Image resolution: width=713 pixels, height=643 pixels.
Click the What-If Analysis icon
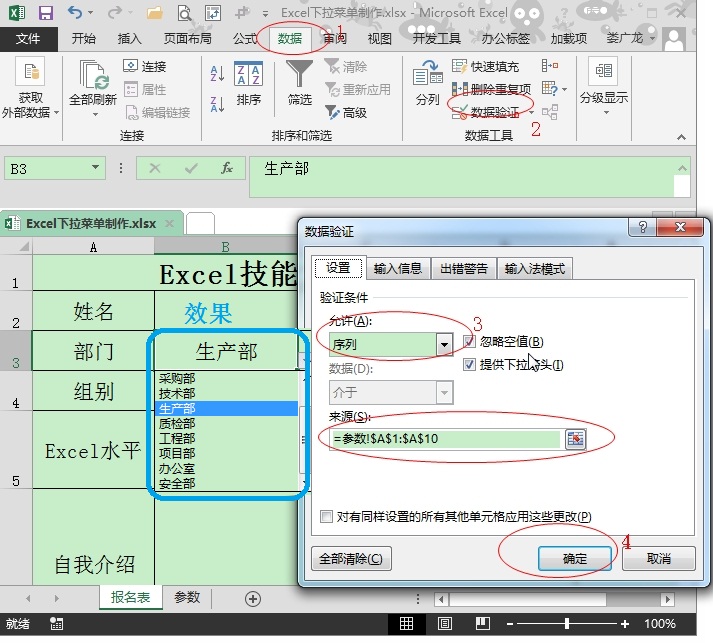coord(550,89)
